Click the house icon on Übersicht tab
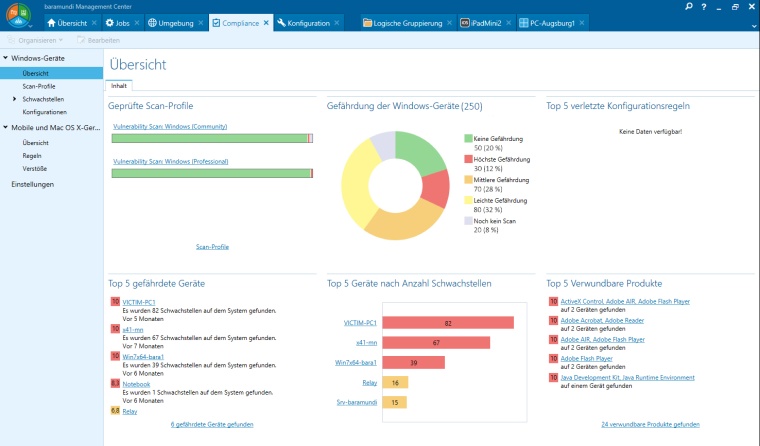 pyautogui.click(x=52, y=23)
